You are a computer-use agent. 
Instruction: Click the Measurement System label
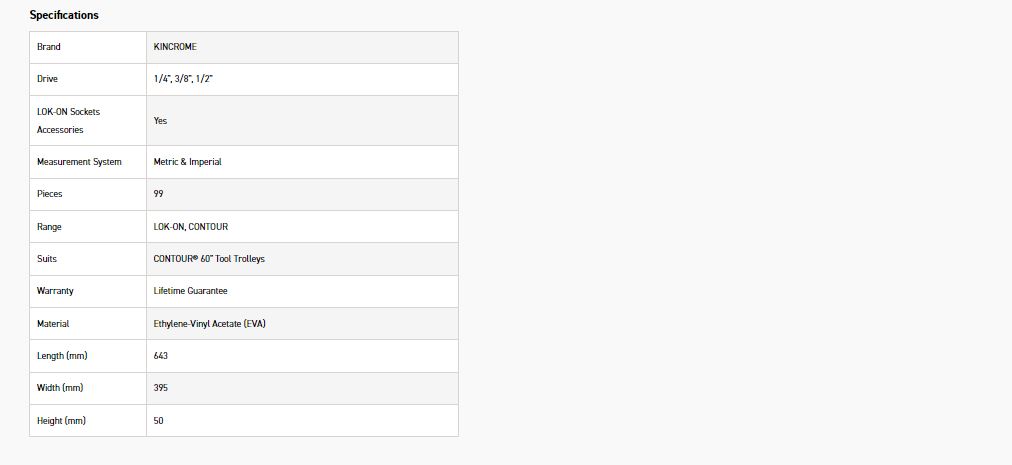[79, 162]
